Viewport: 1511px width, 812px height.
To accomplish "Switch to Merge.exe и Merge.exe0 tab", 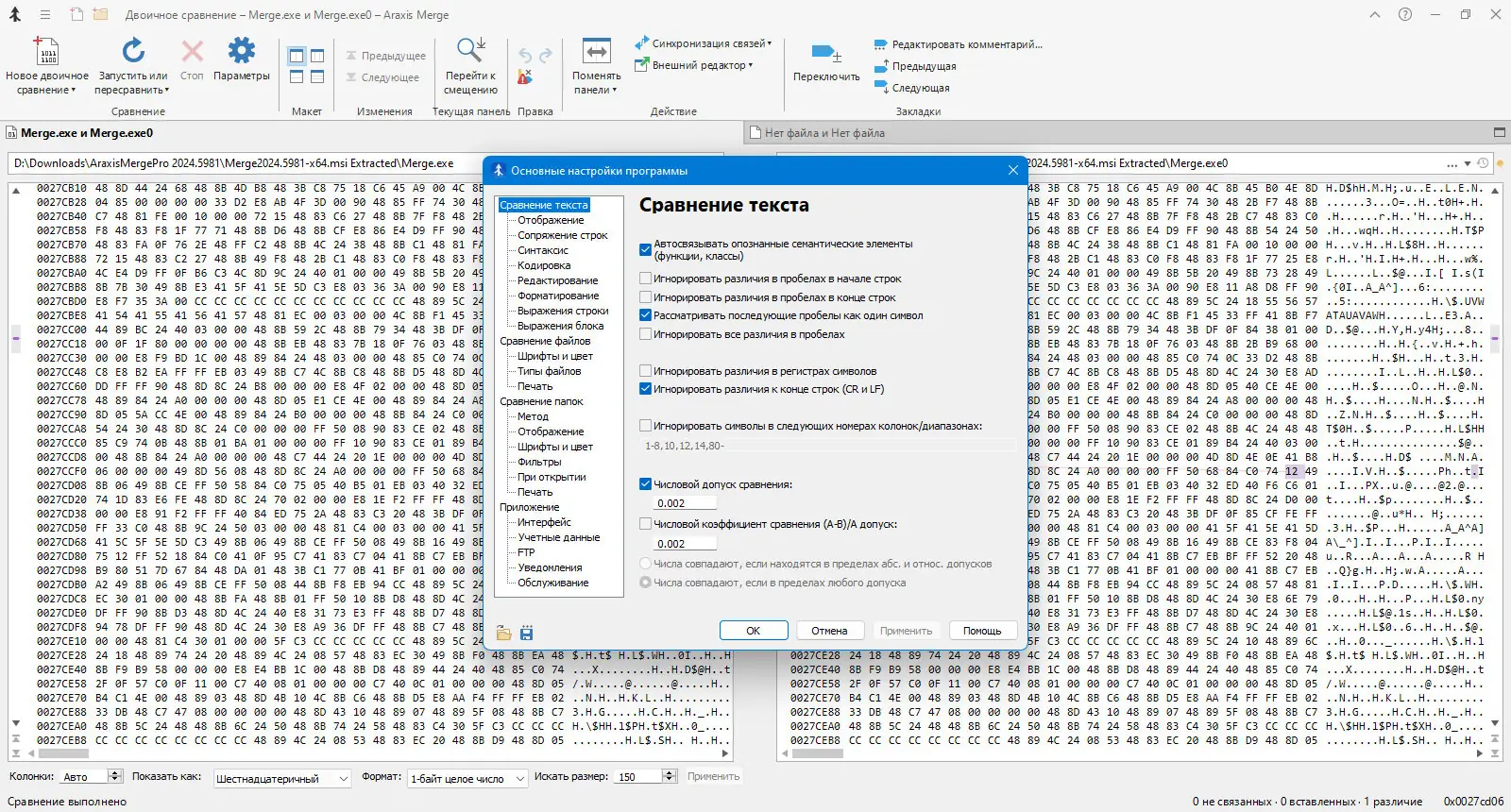I will point(86,133).
